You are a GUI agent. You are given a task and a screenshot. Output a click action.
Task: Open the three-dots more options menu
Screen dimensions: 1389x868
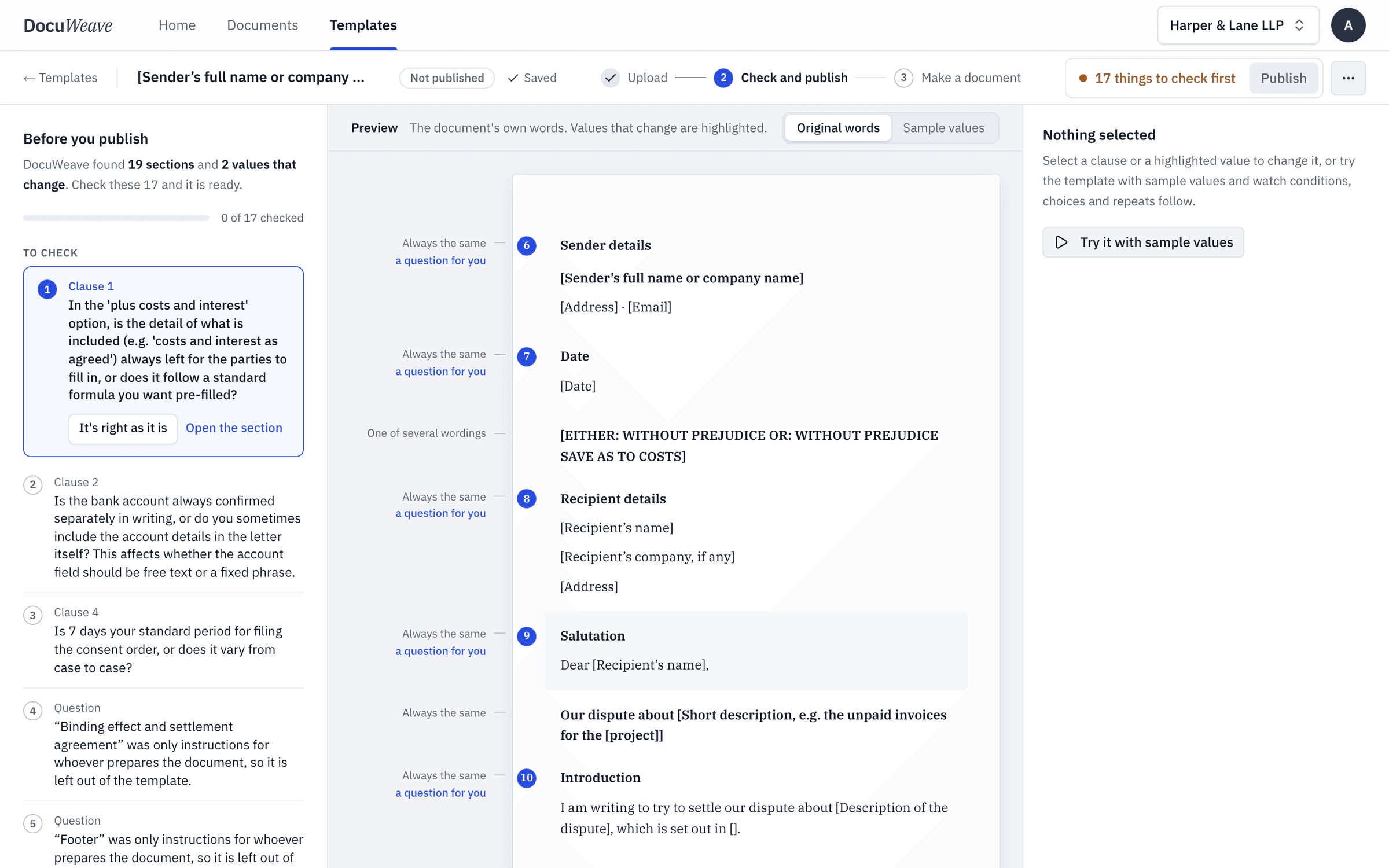tap(1348, 78)
